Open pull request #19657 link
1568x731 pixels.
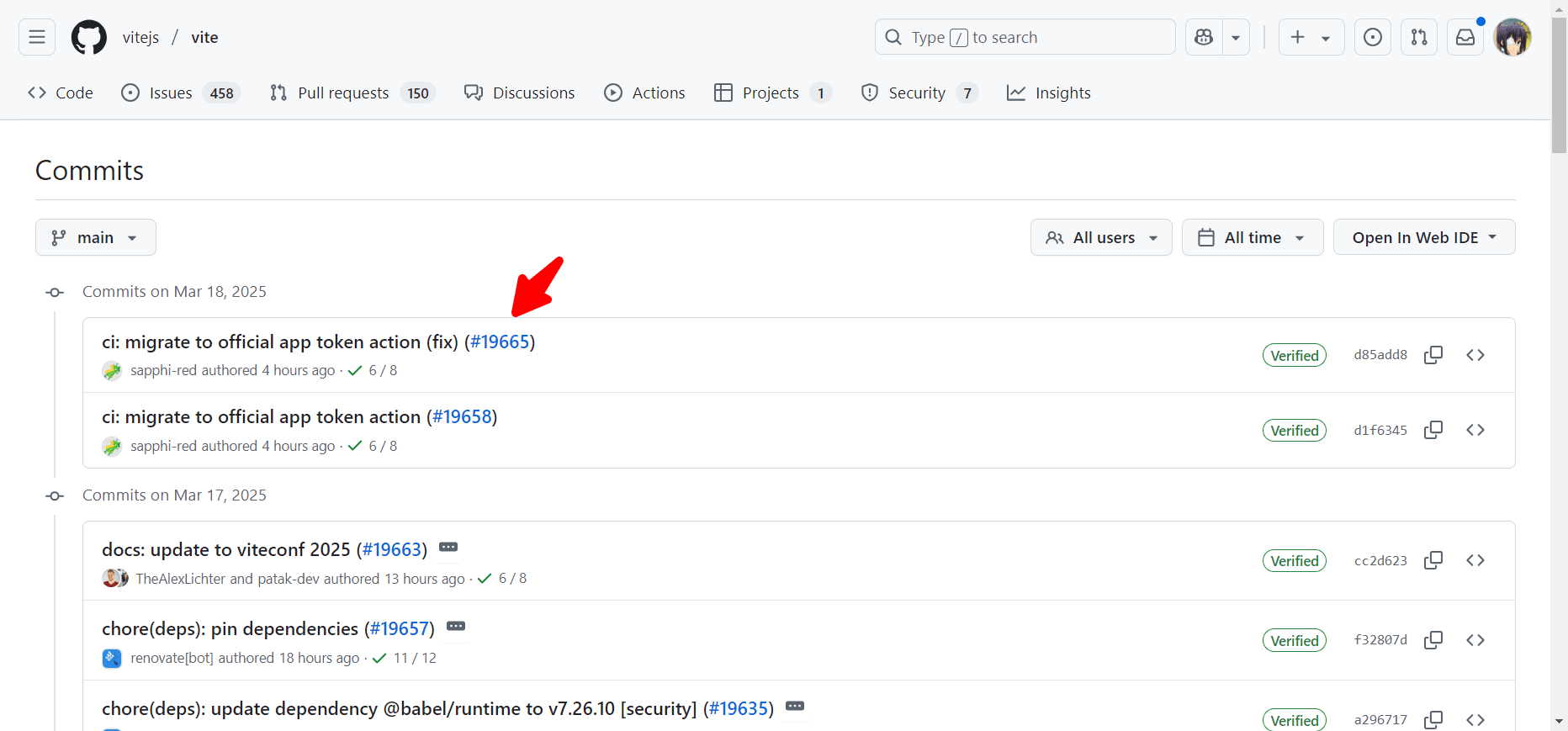tap(400, 628)
